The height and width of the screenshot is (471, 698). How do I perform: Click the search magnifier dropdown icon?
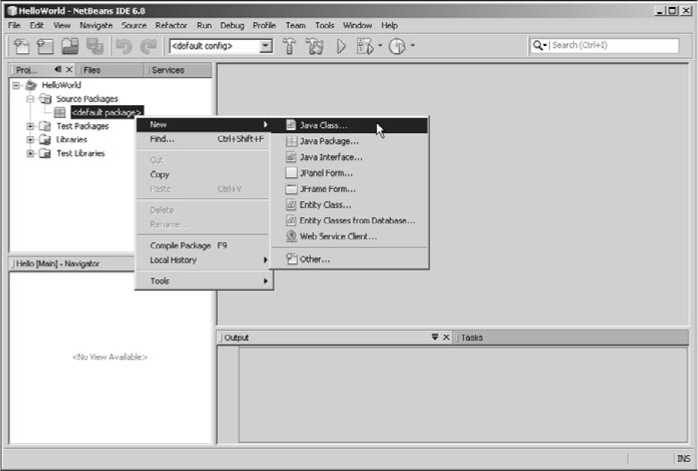(540, 45)
